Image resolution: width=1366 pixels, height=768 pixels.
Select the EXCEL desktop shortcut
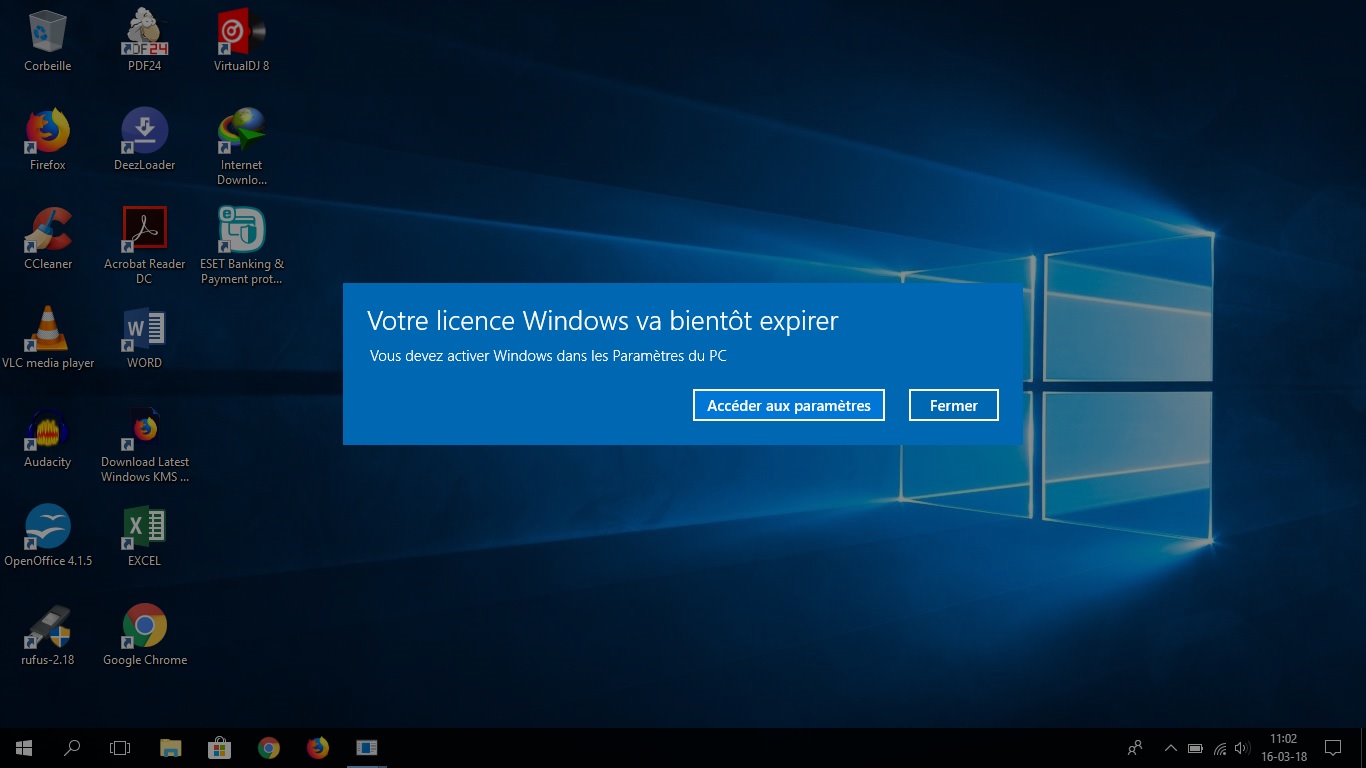(144, 535)
